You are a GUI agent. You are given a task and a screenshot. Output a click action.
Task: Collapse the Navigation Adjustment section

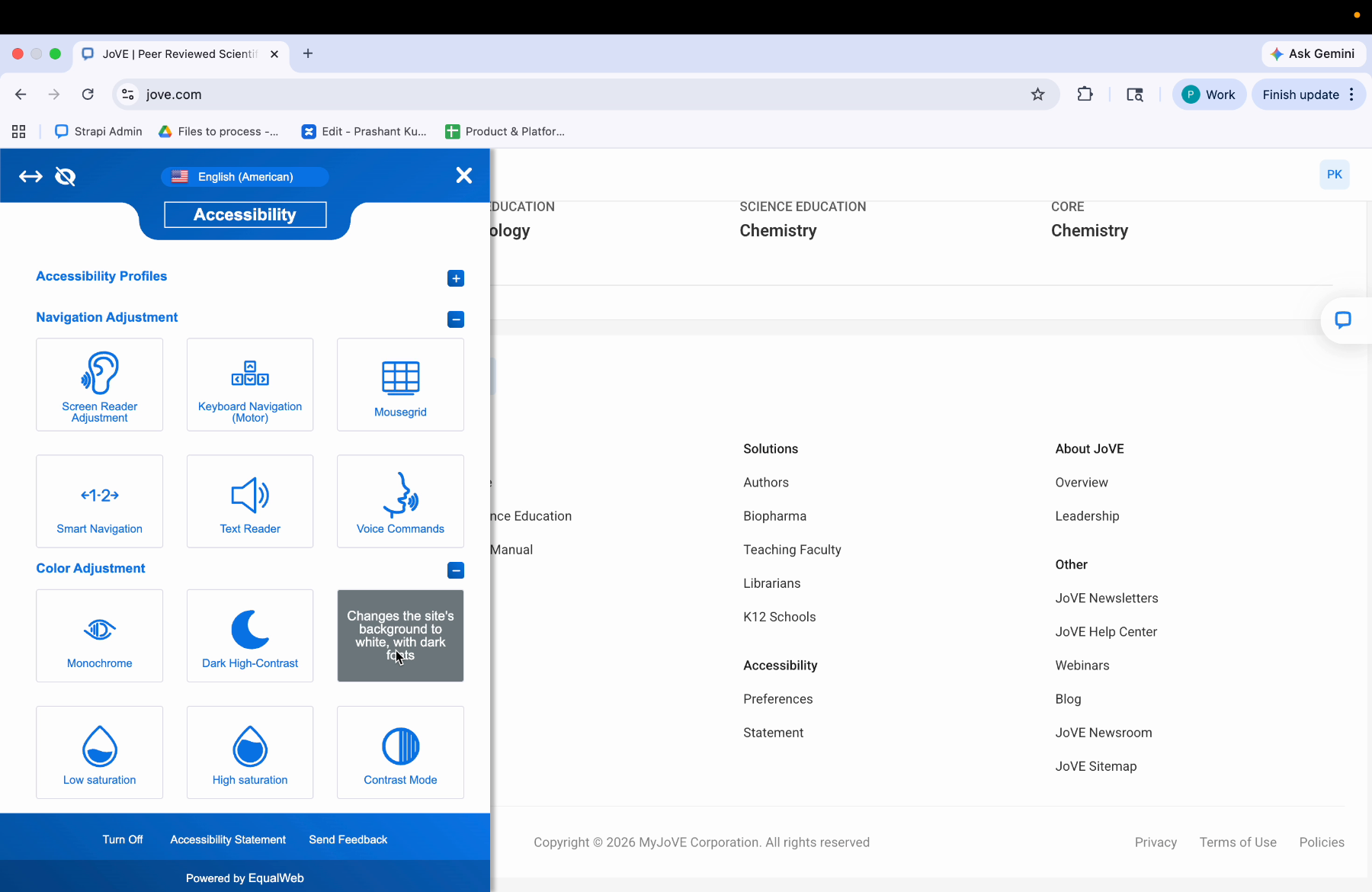(456, 319)
